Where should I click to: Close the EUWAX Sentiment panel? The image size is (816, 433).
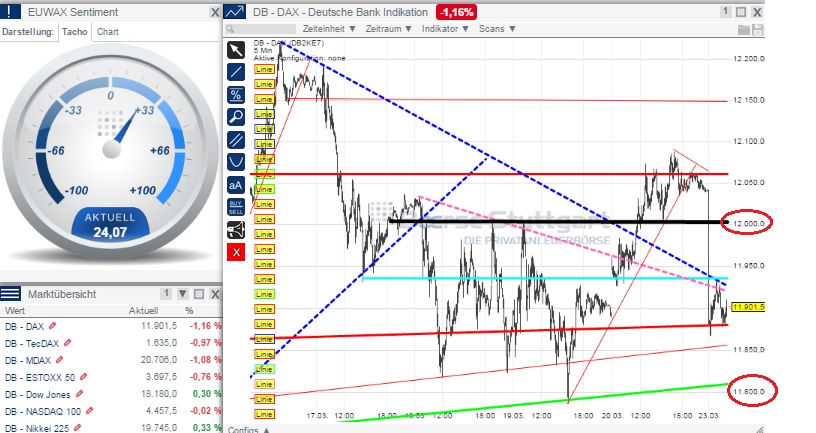pos(214,12)
